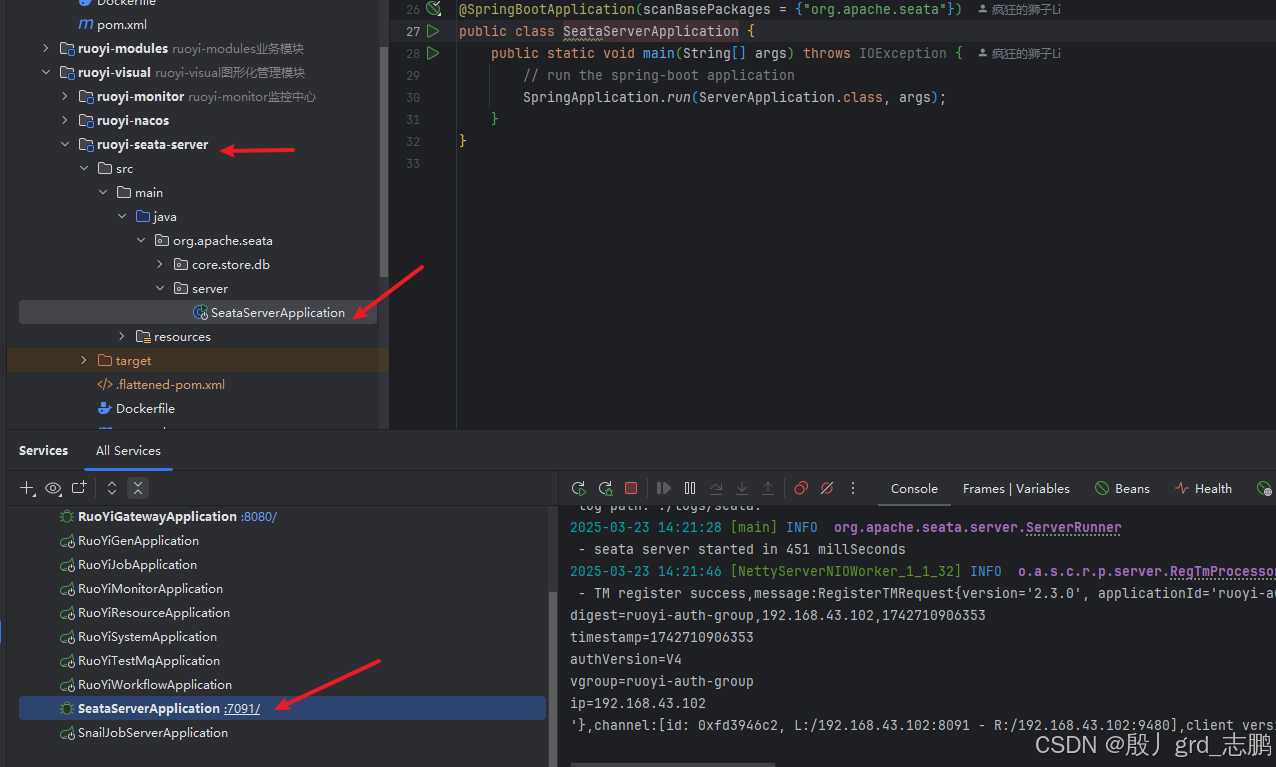Click the author annotation on the main method line

coord(1019,53)
